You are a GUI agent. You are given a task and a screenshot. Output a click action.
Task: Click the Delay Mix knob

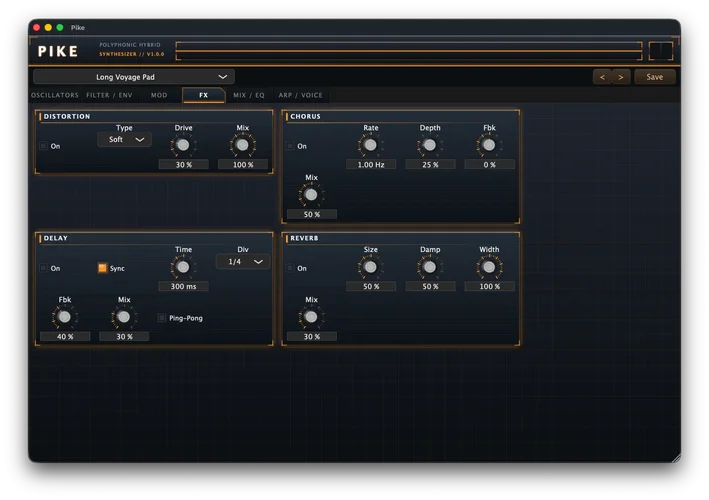point(124,317)
